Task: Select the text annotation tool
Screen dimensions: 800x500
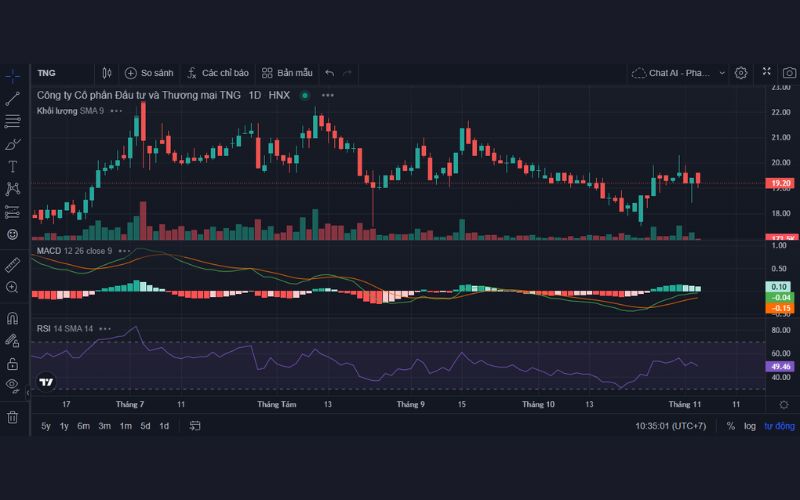Action: [12, 166]
